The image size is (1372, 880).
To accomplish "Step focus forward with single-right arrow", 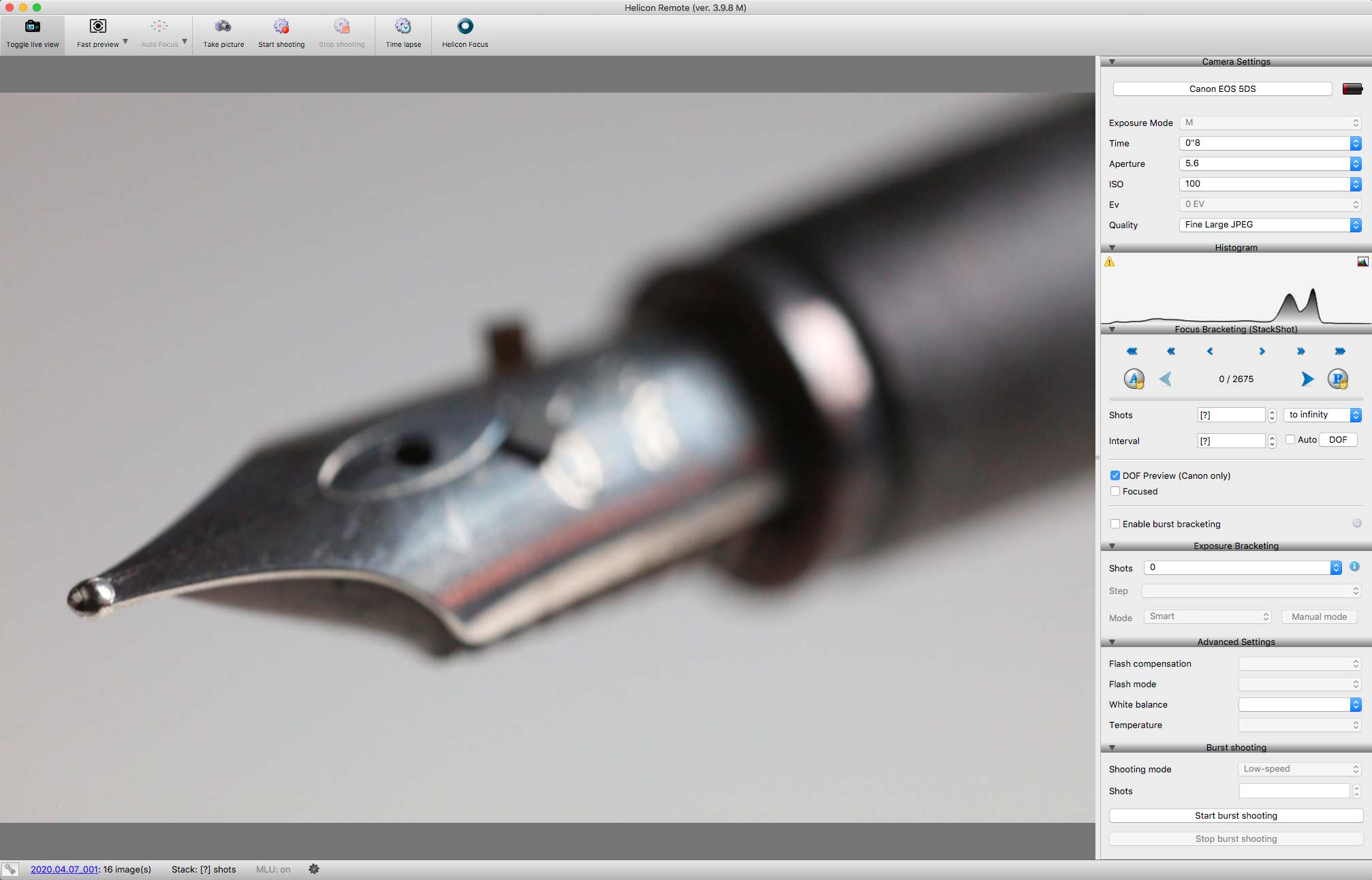I will pos(1262,351).
